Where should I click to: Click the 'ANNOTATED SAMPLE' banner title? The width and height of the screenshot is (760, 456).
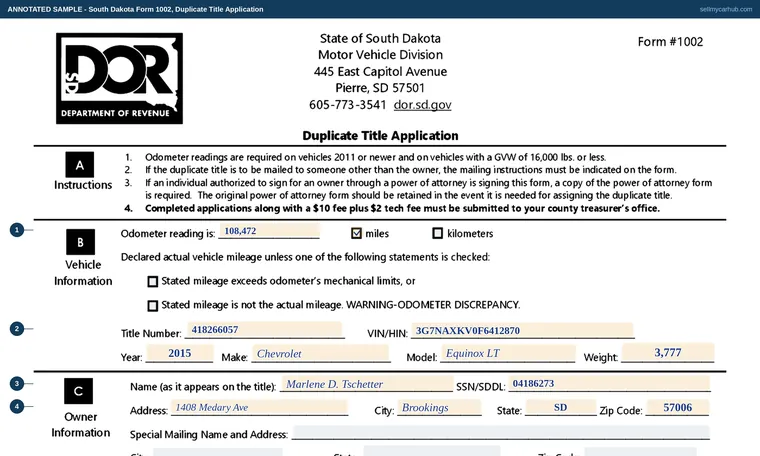coord(135,9)
